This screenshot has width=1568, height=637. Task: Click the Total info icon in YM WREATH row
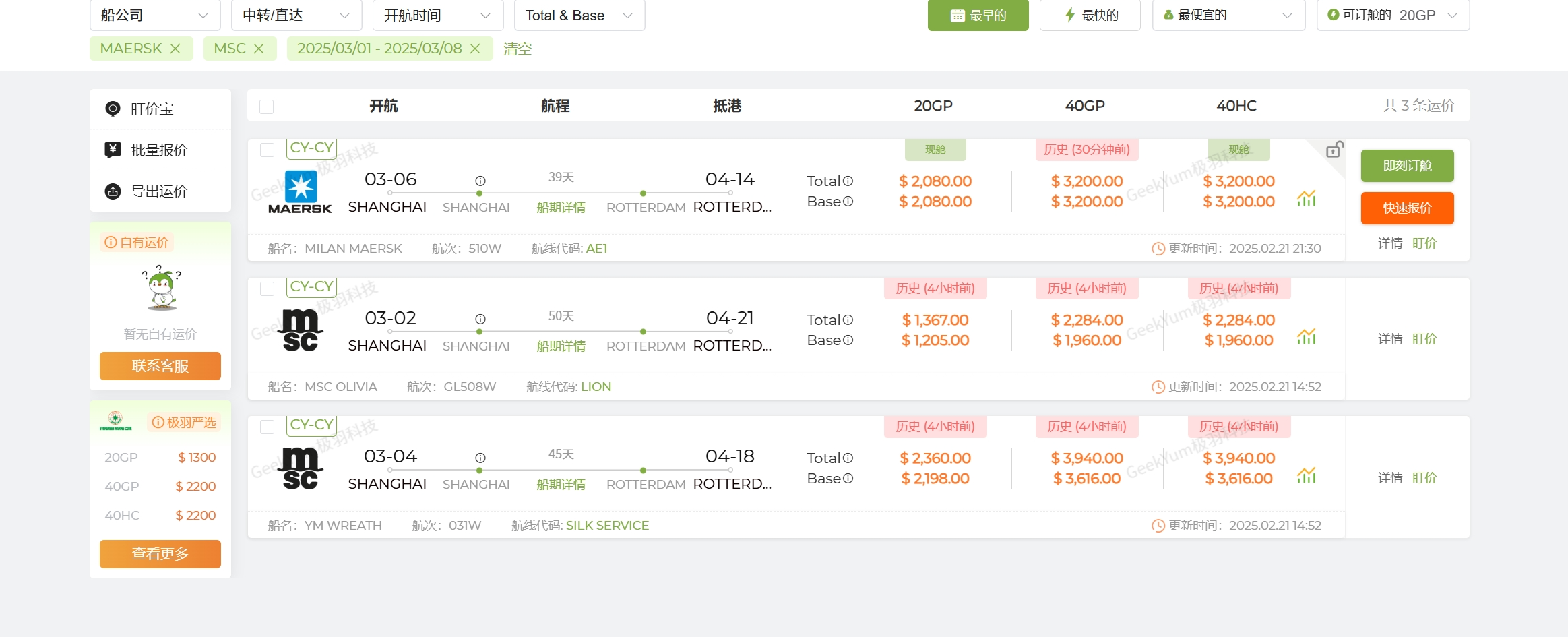[848, 458]
